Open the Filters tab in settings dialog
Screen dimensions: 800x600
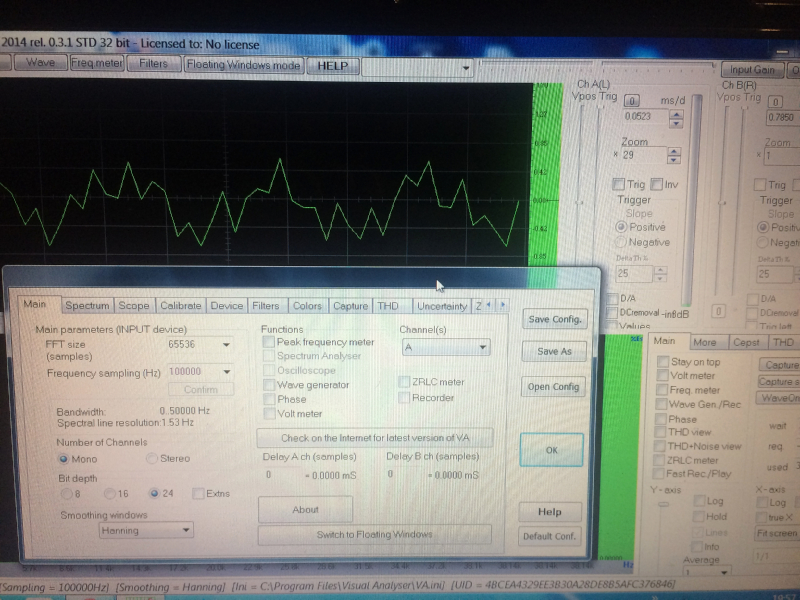tap(266, 306)
